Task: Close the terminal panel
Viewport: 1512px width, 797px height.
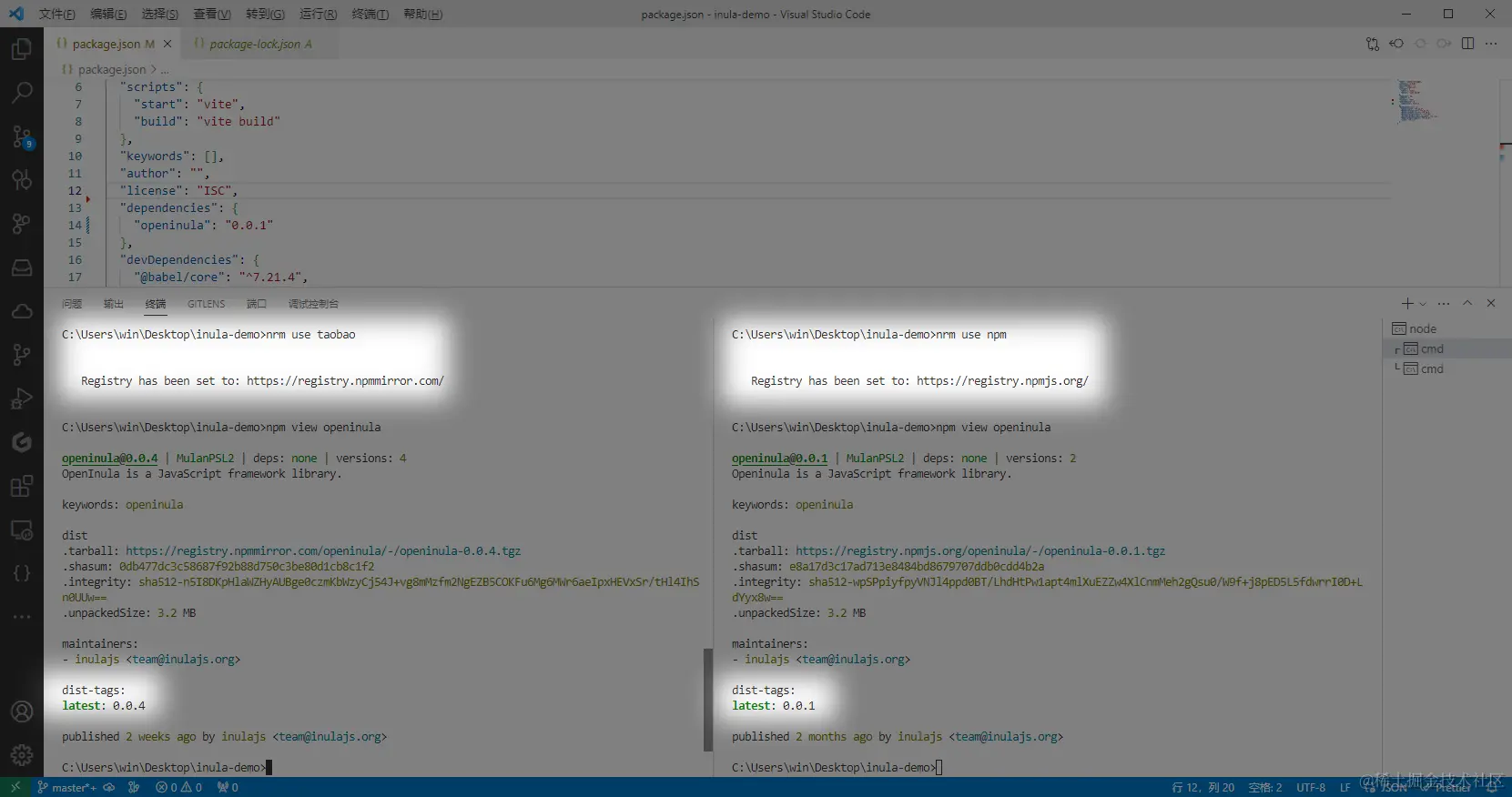Action: (1491, 303)
